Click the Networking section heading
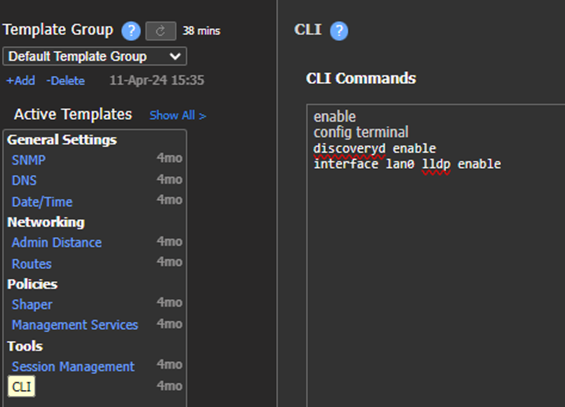Image resolution: width=565 pixels, height=407 pixels. click(46, 222)
